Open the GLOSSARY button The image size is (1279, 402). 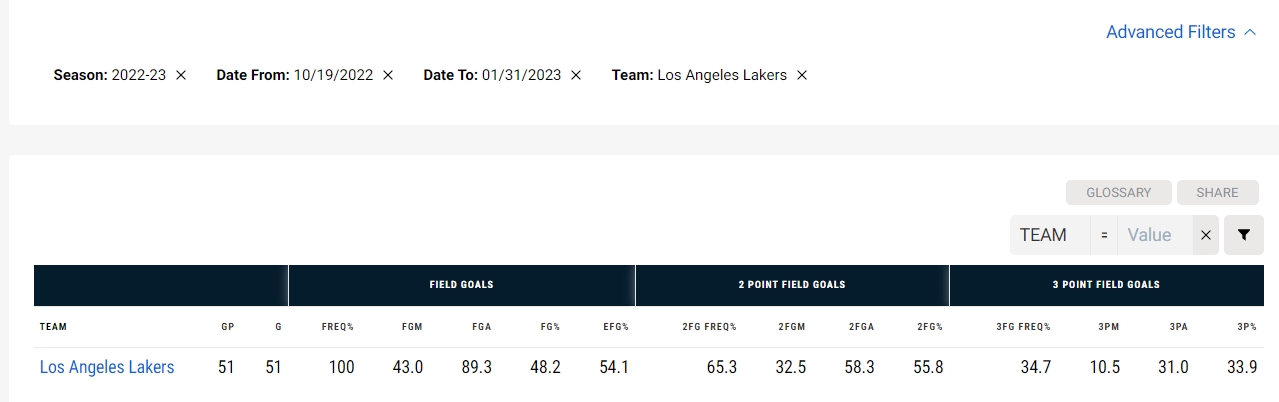click(x=1118, y=192)
